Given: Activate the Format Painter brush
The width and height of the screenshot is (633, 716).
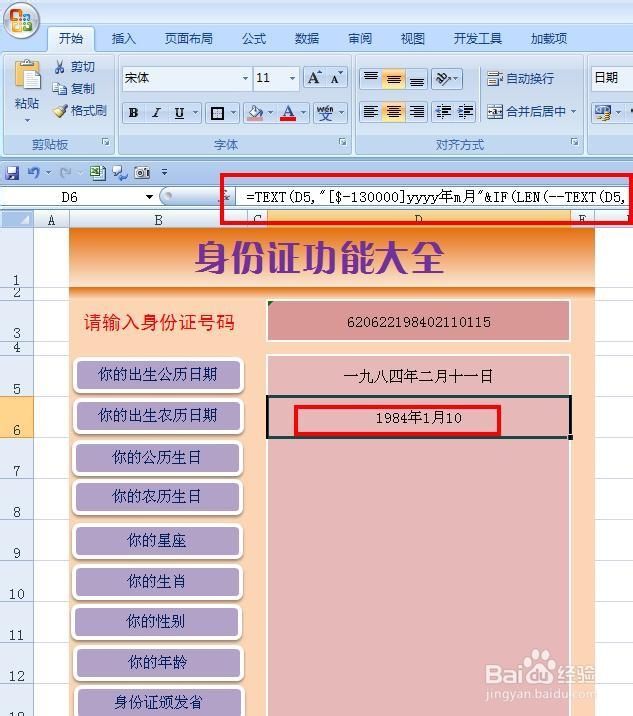Looking at the screenshot, I should click(60, 111).
